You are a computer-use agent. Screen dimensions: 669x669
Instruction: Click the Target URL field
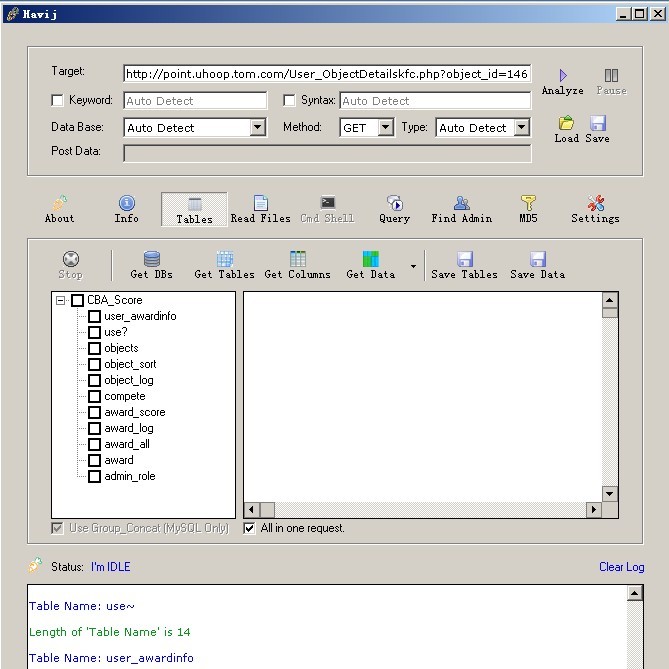point(327,73)
